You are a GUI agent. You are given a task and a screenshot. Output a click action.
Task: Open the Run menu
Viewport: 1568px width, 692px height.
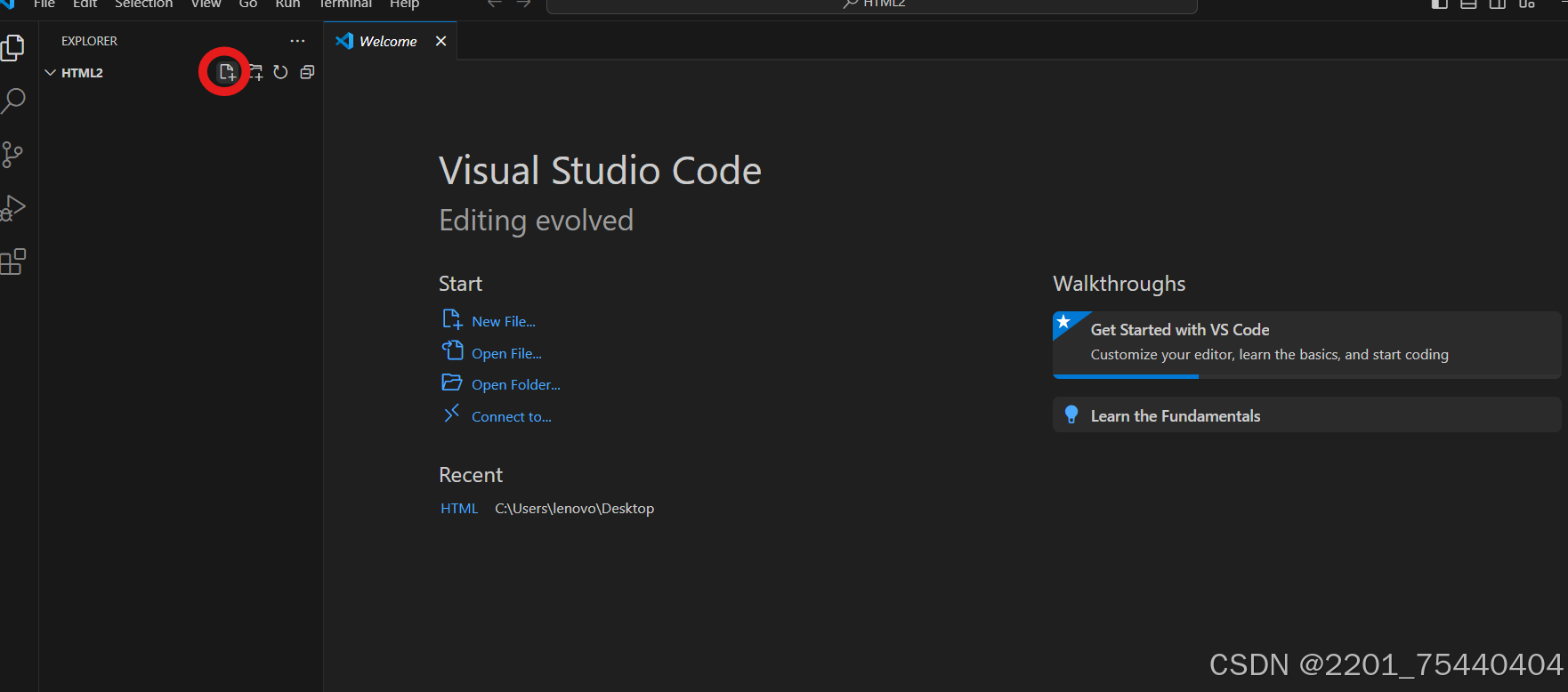tap(287, 4)
